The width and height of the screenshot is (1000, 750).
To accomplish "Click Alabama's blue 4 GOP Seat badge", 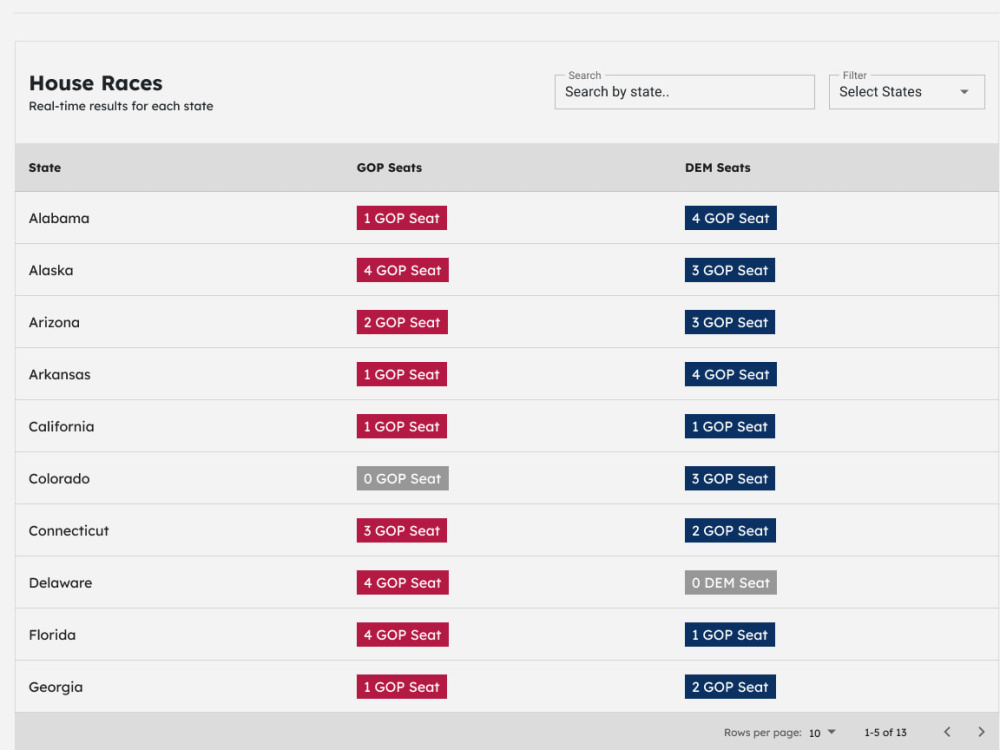I will click(731, 218).
